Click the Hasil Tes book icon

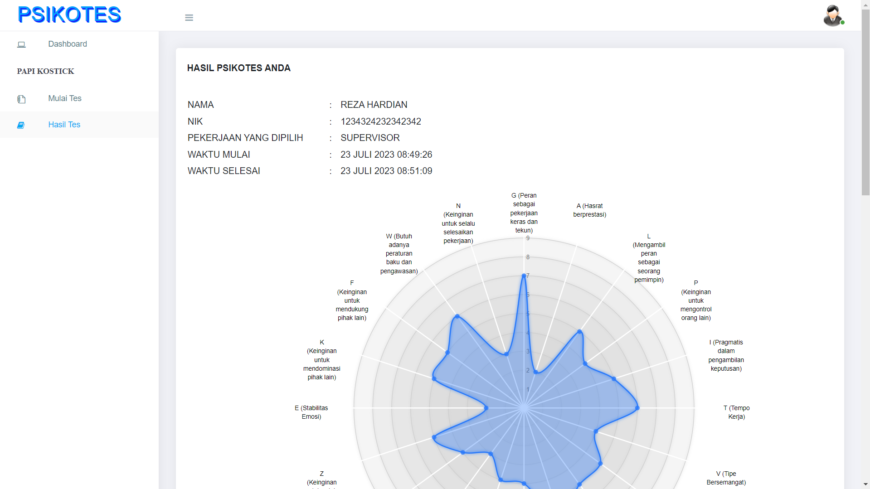pos(21,125)
